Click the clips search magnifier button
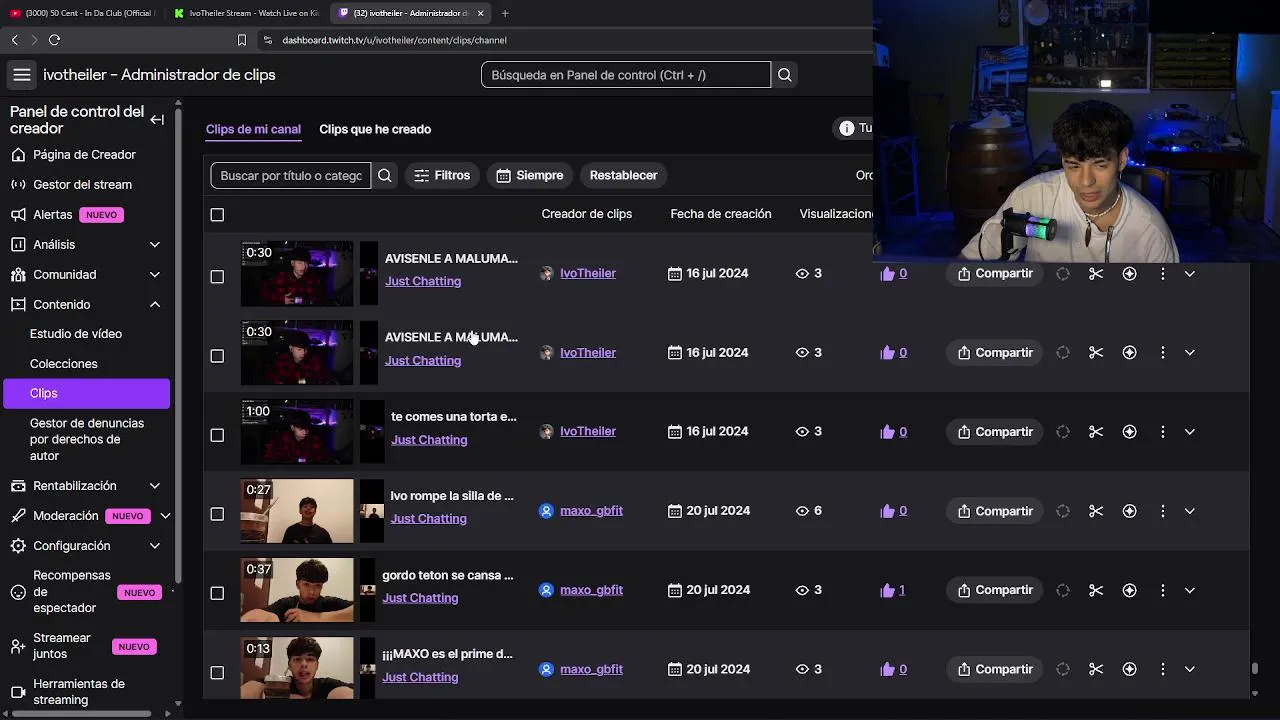This screenshot has width=1280, height=720. (x=385, y=176)
